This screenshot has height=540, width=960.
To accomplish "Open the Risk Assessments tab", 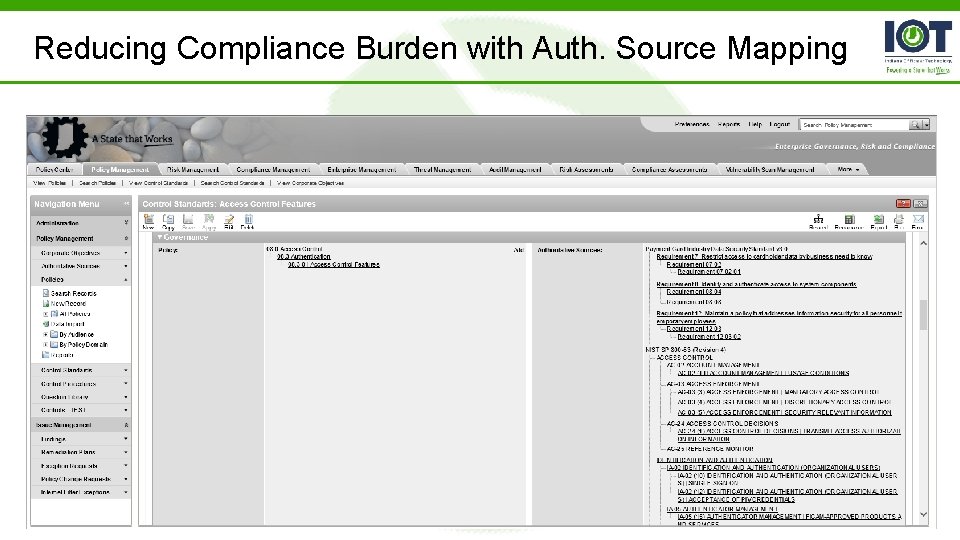I will click(x=586, y=170).
